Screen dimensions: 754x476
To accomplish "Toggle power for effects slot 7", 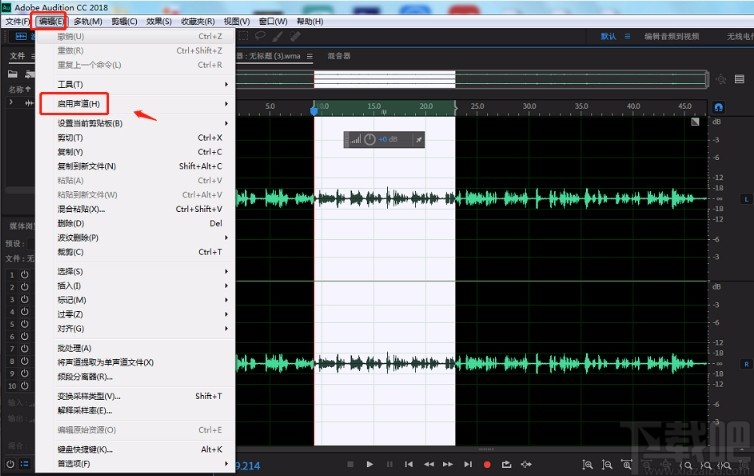I will coord(25,349).
